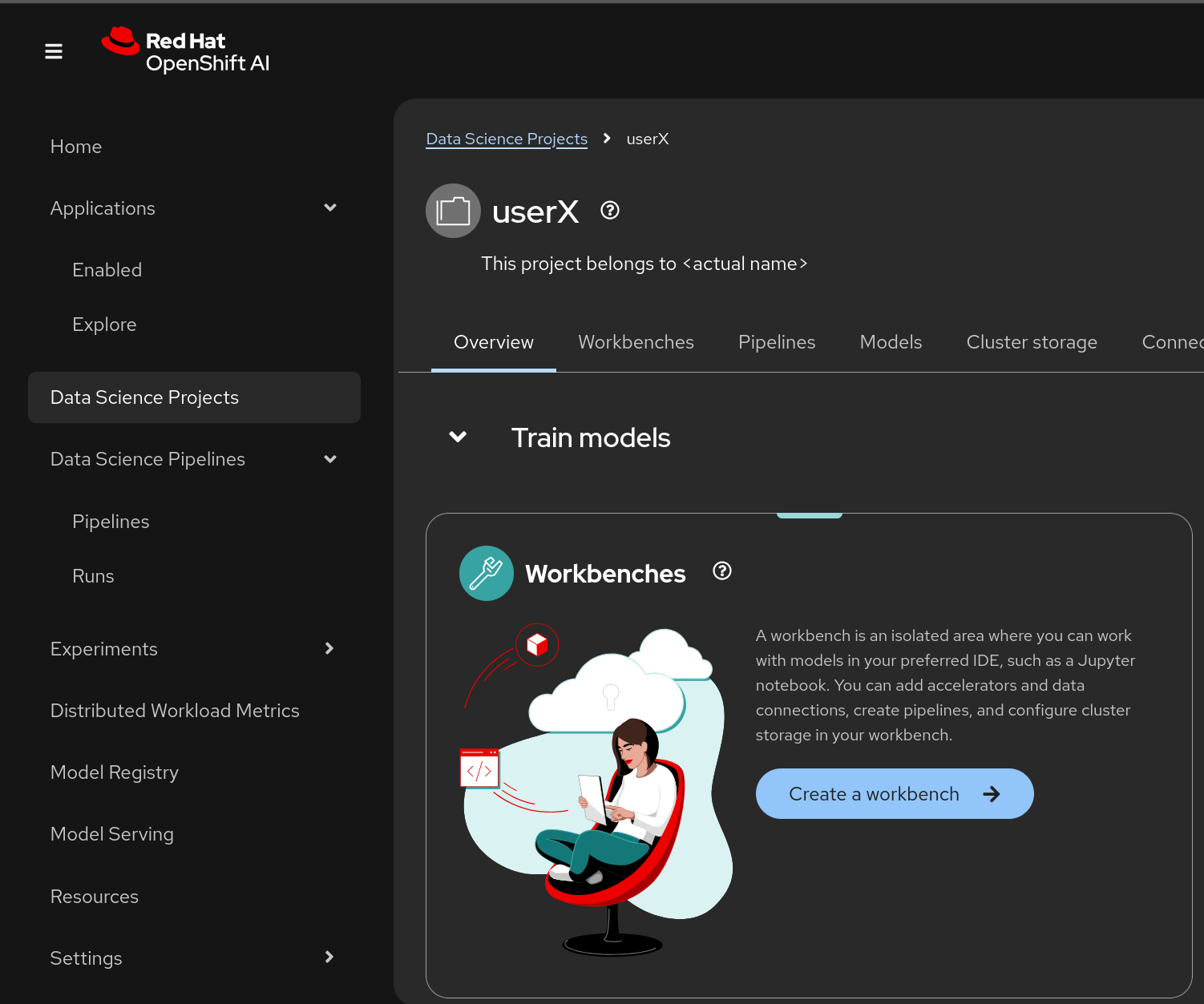This screenshot has width=1204, height=1004.
Task: Switch to the Cluster storage tab
Action: point(1032,342)
